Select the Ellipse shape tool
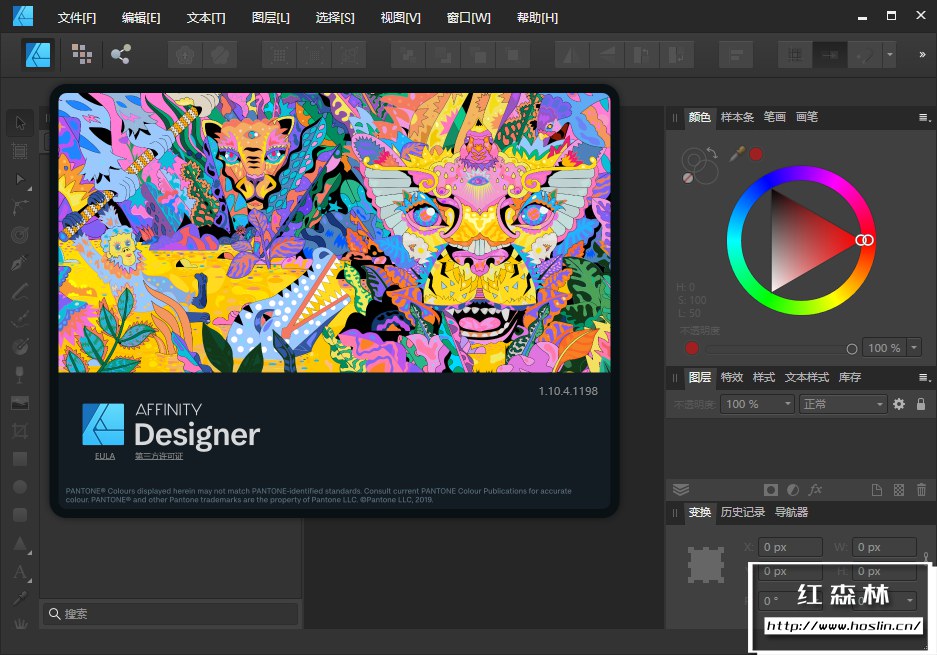This screenshot has width=937, height=655. (20, 486)
